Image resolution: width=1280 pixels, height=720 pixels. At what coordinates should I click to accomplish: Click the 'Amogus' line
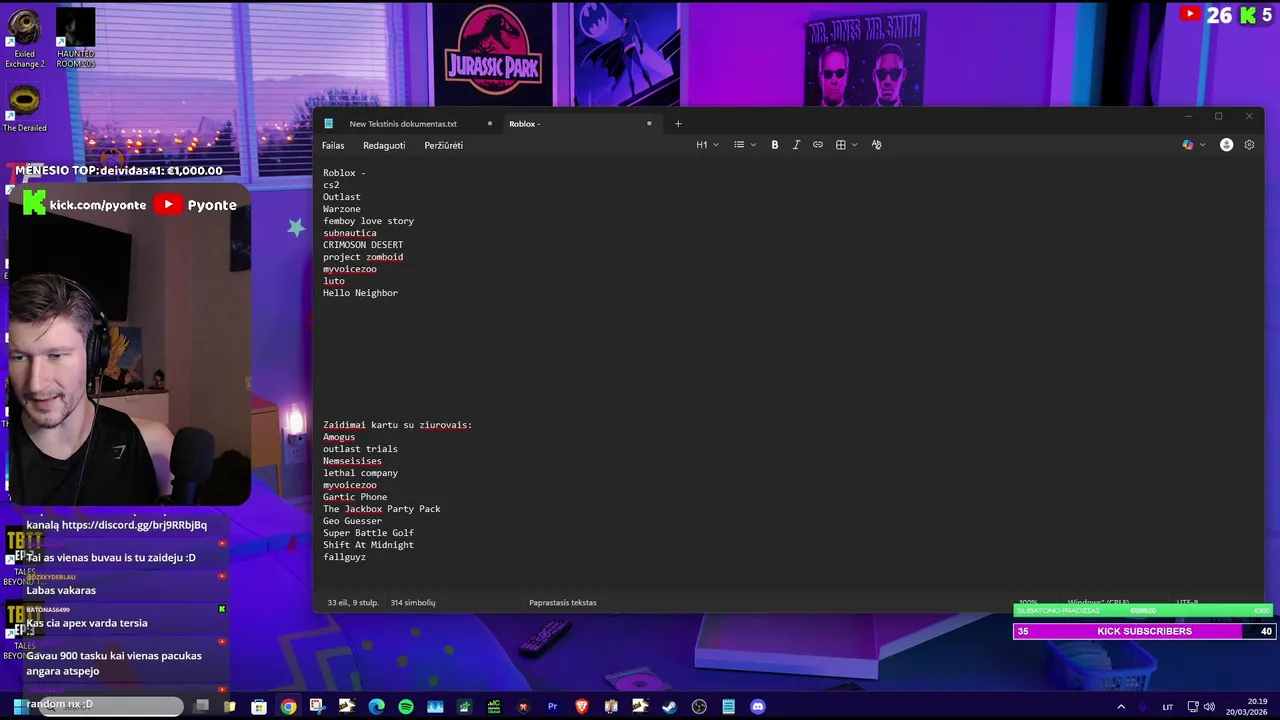coord(339,437)
